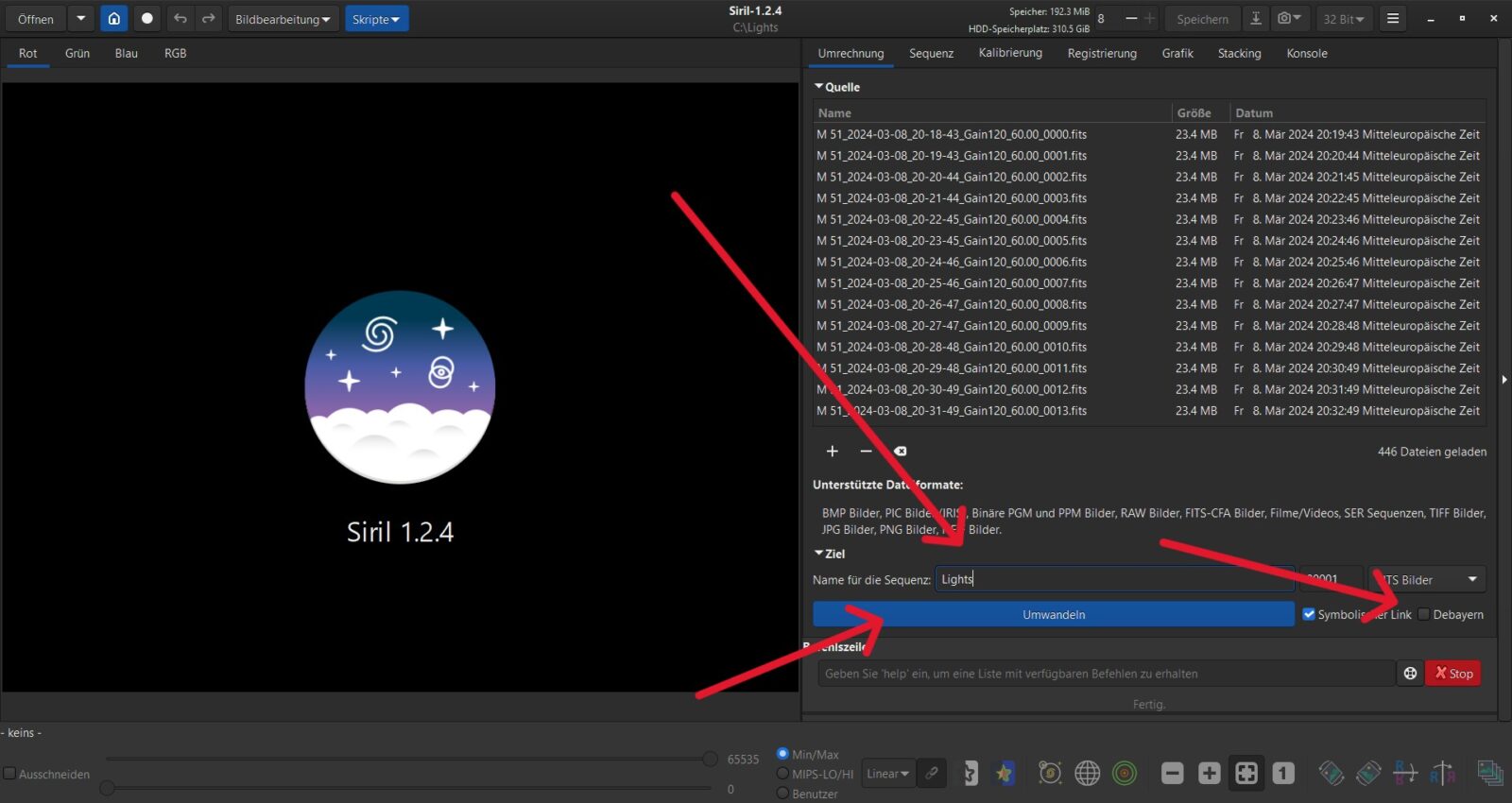
Task: Rotate image right icon
Action: pos(1368,774)
